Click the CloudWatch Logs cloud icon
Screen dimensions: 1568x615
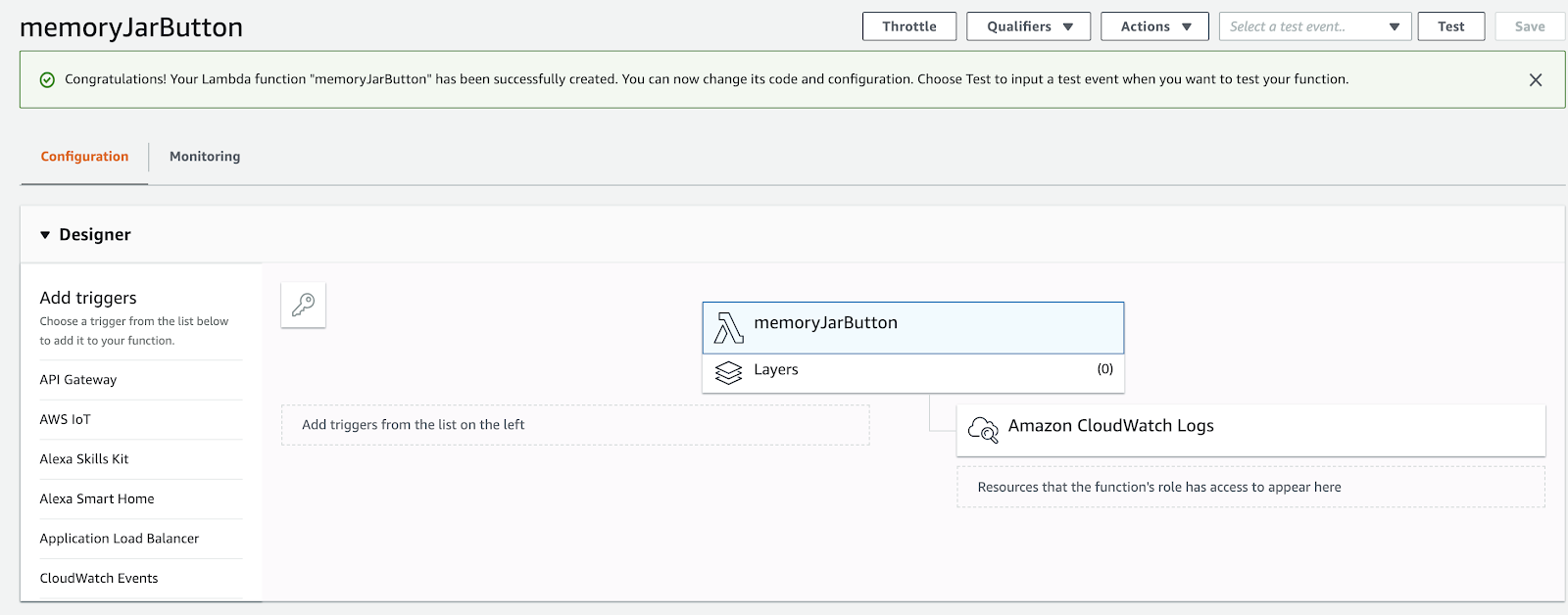(x=983, y=429)
